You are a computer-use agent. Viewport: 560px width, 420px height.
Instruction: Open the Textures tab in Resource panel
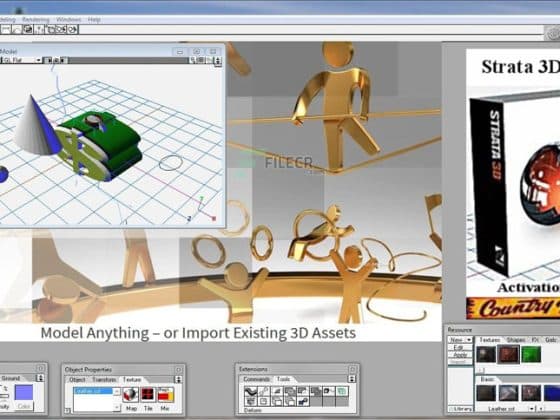489,340
